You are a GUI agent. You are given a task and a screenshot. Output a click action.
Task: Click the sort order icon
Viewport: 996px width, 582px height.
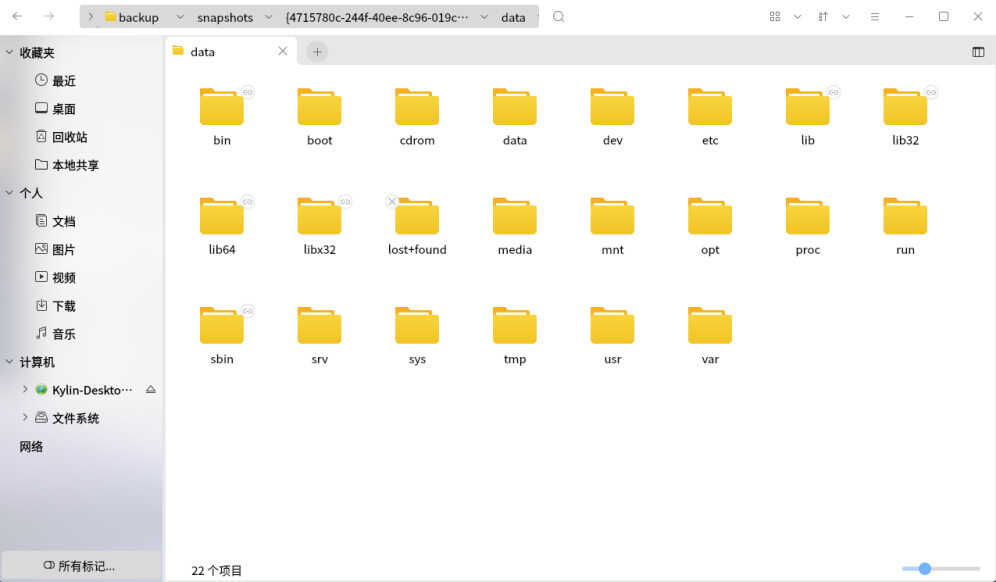823,17
